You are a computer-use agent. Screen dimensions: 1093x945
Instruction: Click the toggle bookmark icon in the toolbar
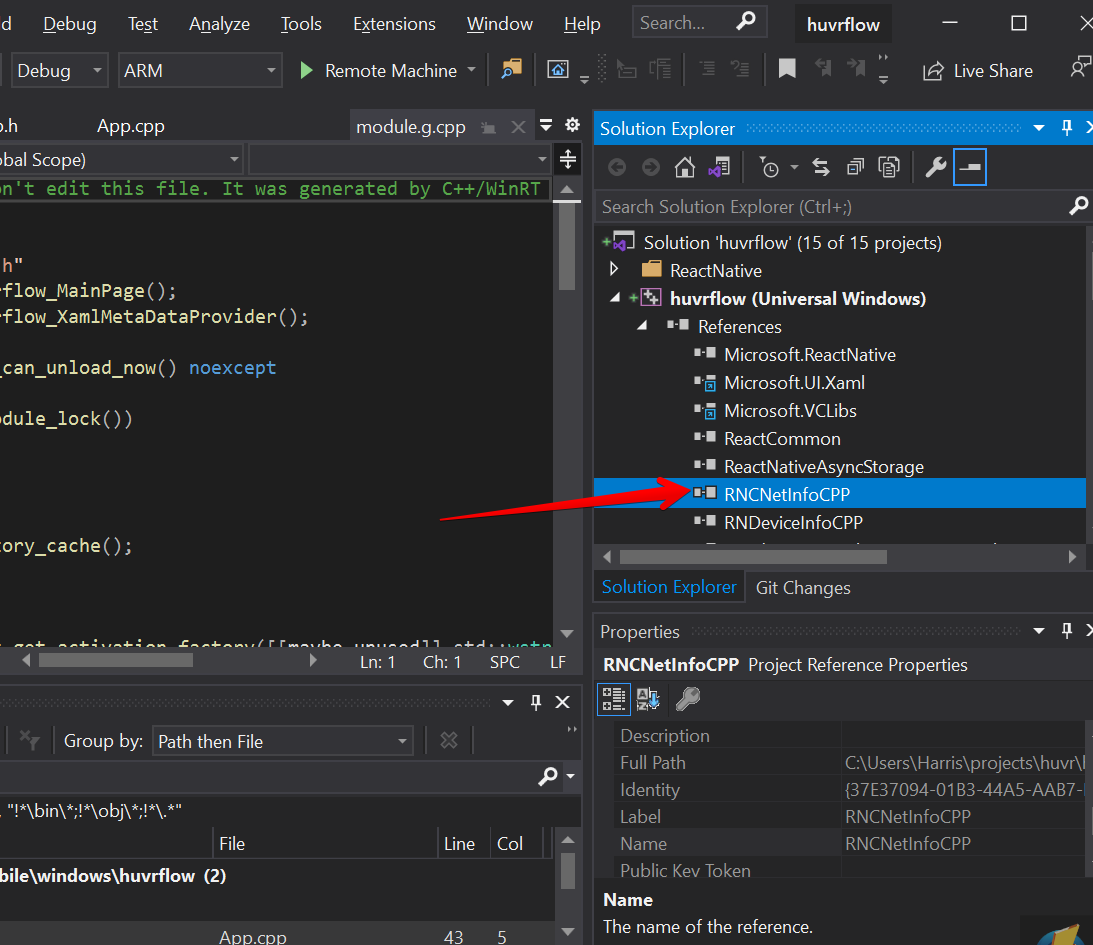coord(786,68)
